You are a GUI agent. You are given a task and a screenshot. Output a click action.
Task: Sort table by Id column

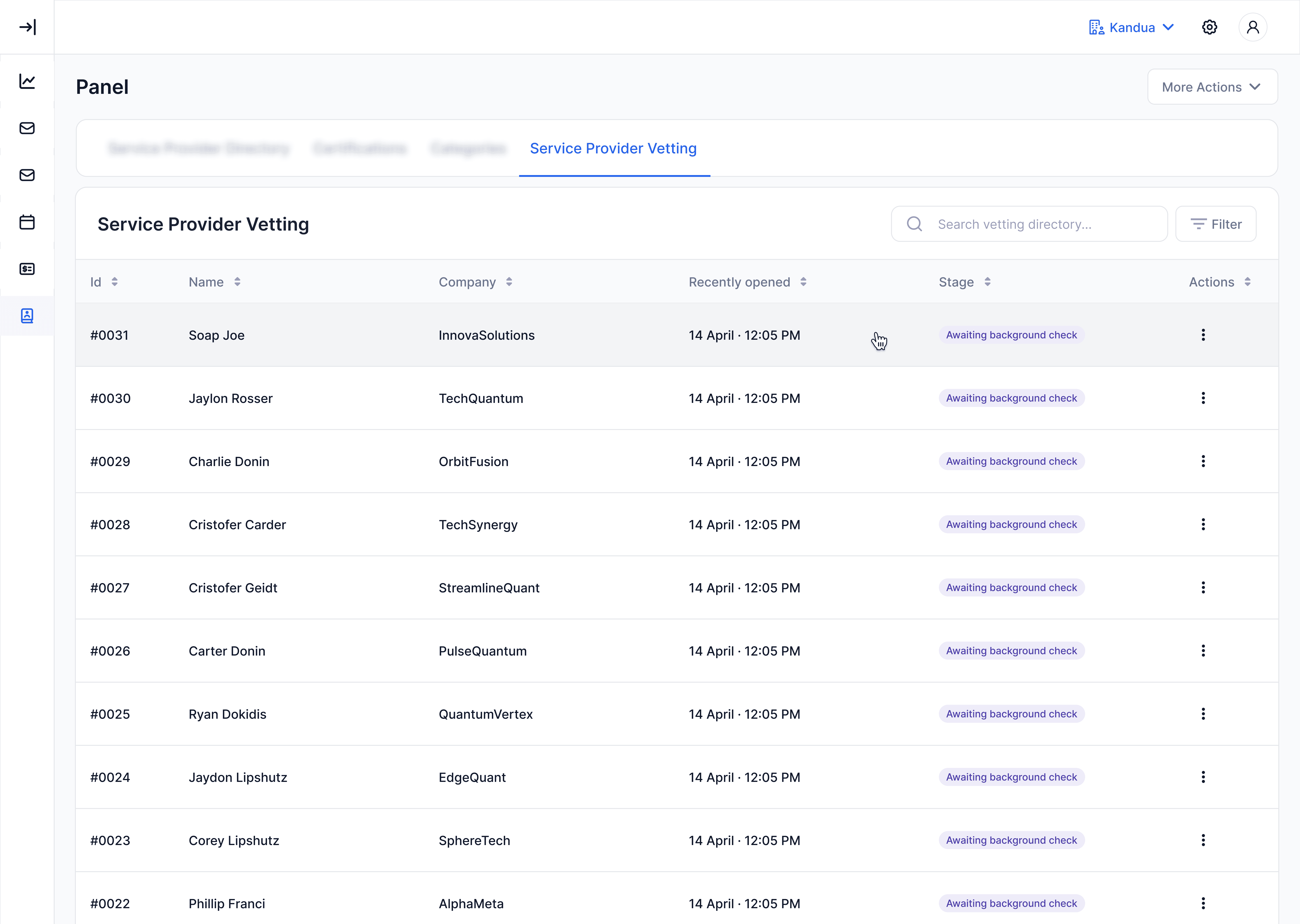114,282
